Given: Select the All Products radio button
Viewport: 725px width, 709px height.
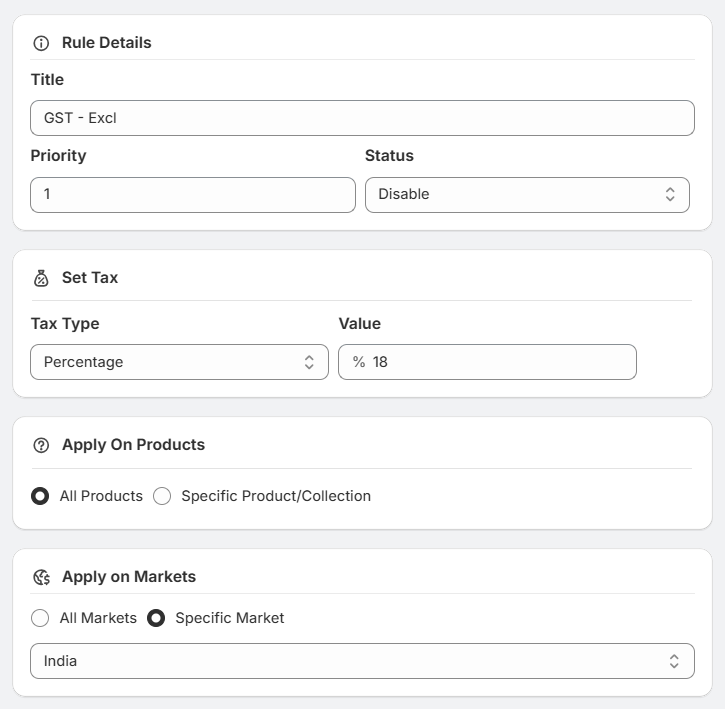Looking at the screenshot, I should click(x=40, y=496).
